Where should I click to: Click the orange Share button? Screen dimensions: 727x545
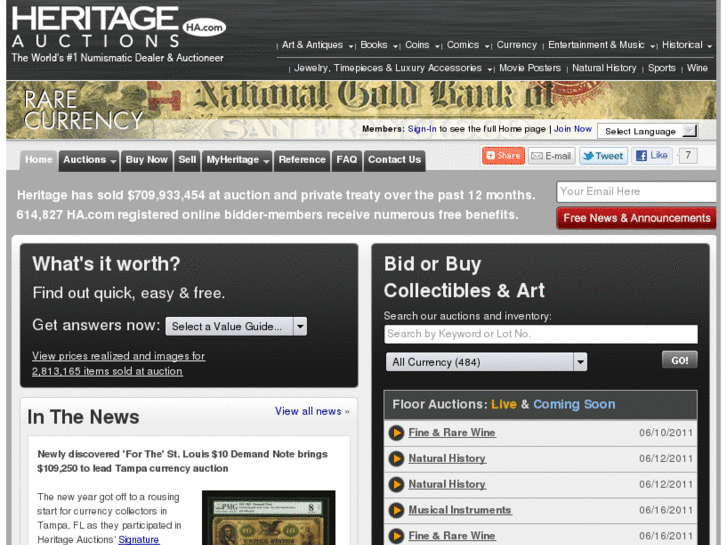(503, 156)
